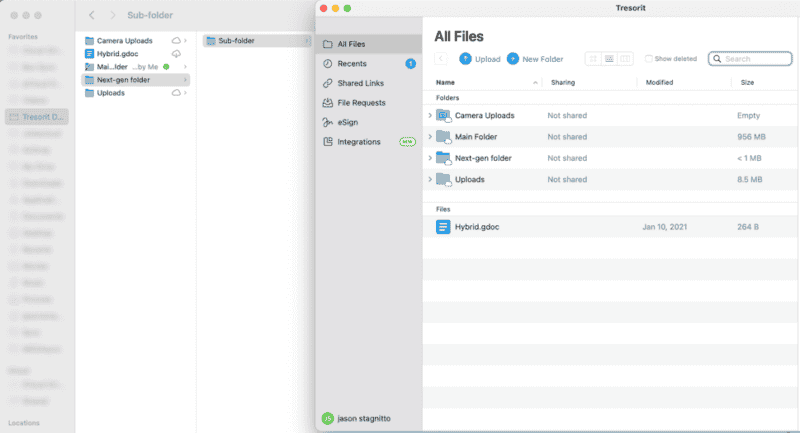The width and height of the screenshot is (800, 433).
Task: Open eSign in Tresorit sidebar
Action: (368, 122)
